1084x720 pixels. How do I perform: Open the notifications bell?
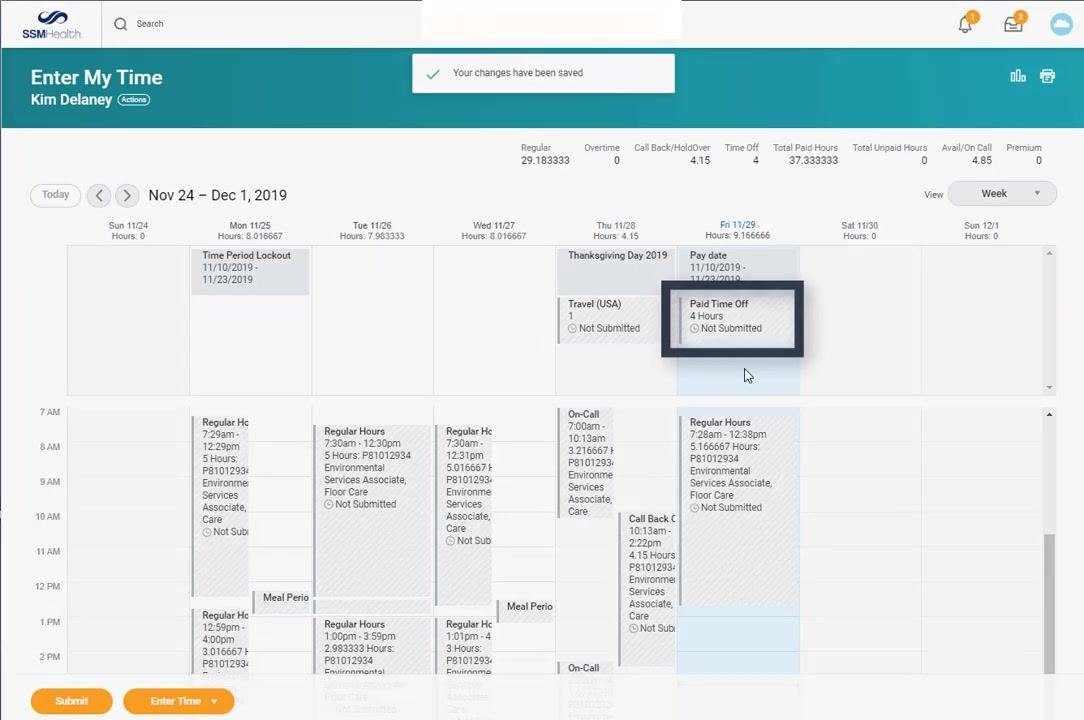tap(965, 24)
